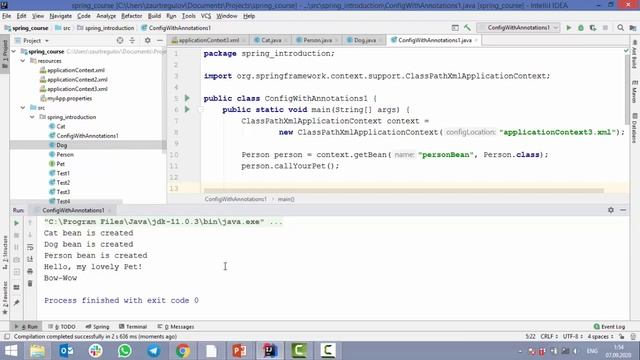
Task: Toggle soft-wrap in Run console
Action: pyautogui.click(x=30, y=247)
